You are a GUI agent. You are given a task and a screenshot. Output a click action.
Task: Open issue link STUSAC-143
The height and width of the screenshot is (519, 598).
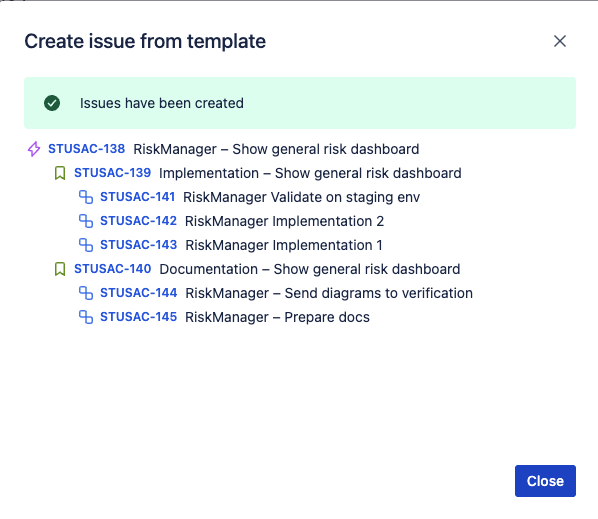pyautogui.click(x=138, y=245)
